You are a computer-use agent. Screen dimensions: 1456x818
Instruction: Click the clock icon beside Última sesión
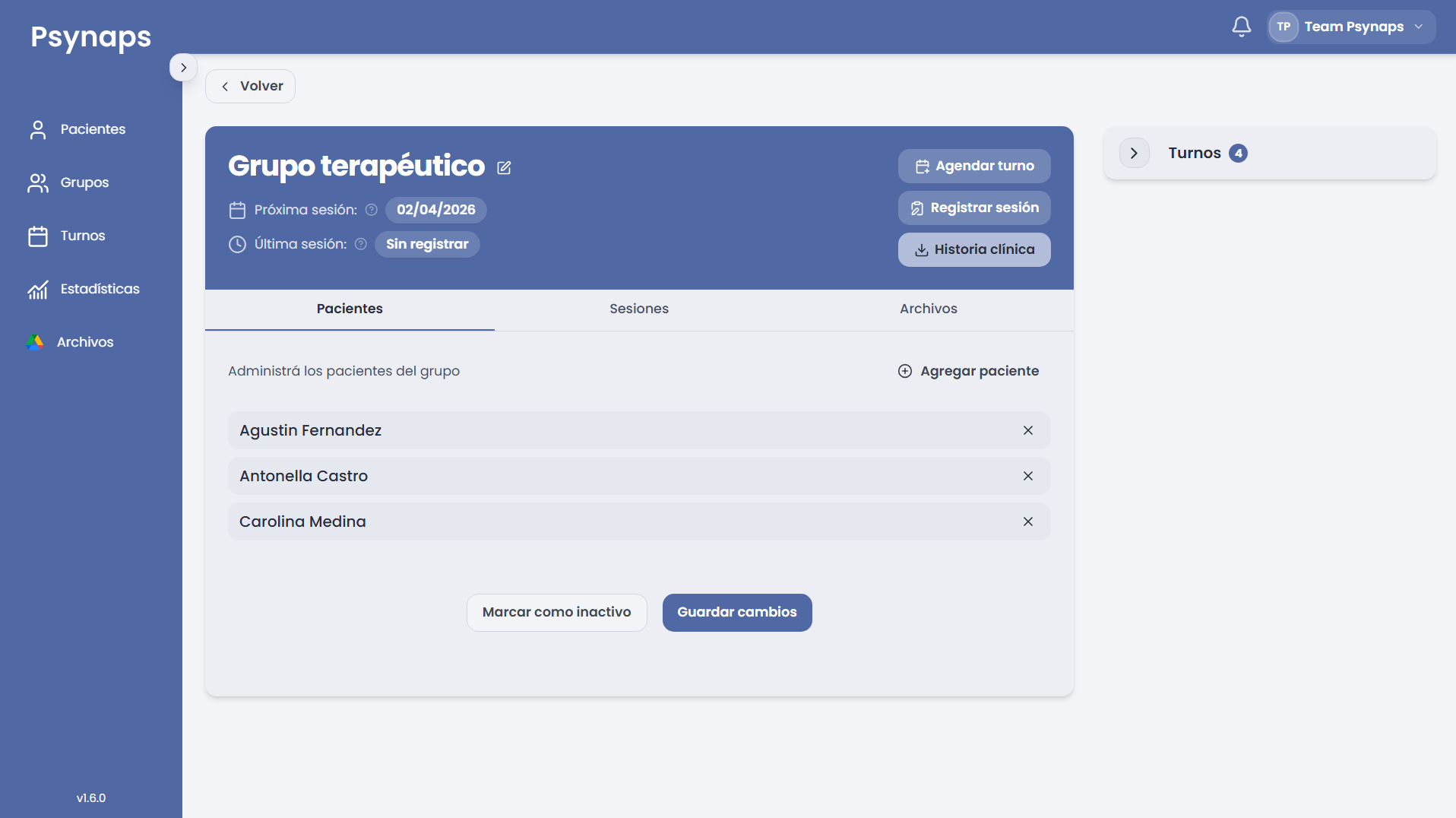[237, 244]
